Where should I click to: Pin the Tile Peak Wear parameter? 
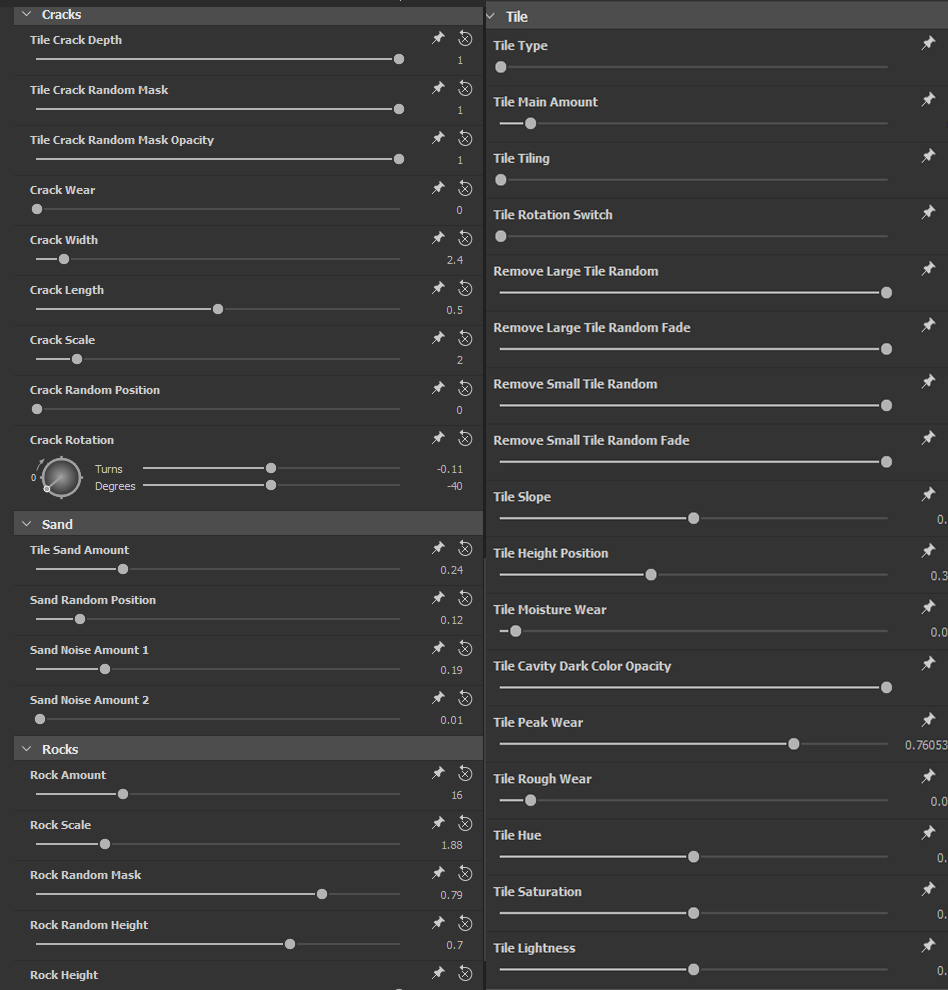(928, 720)
